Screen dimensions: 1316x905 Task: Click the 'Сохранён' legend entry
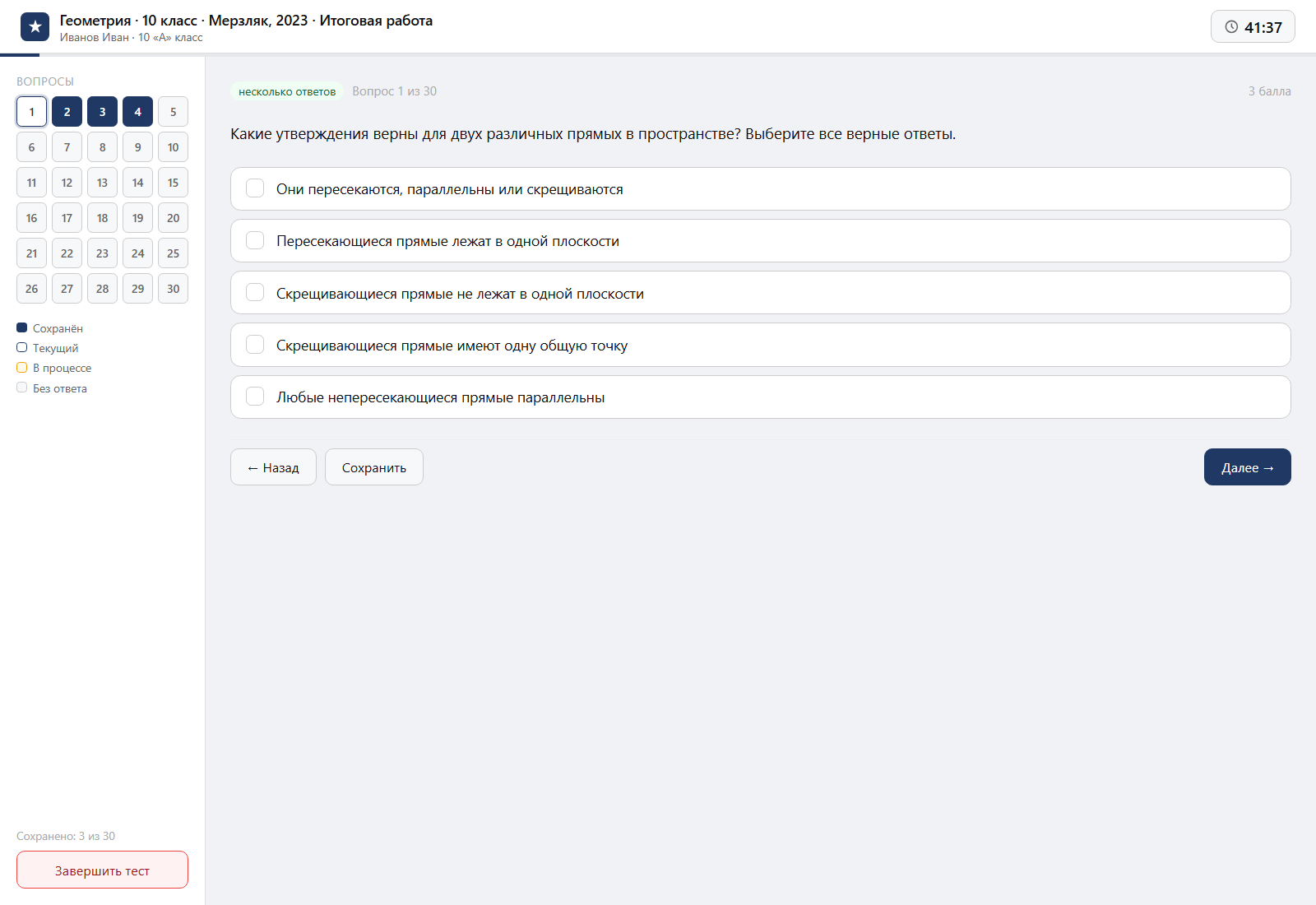(50, 328)
